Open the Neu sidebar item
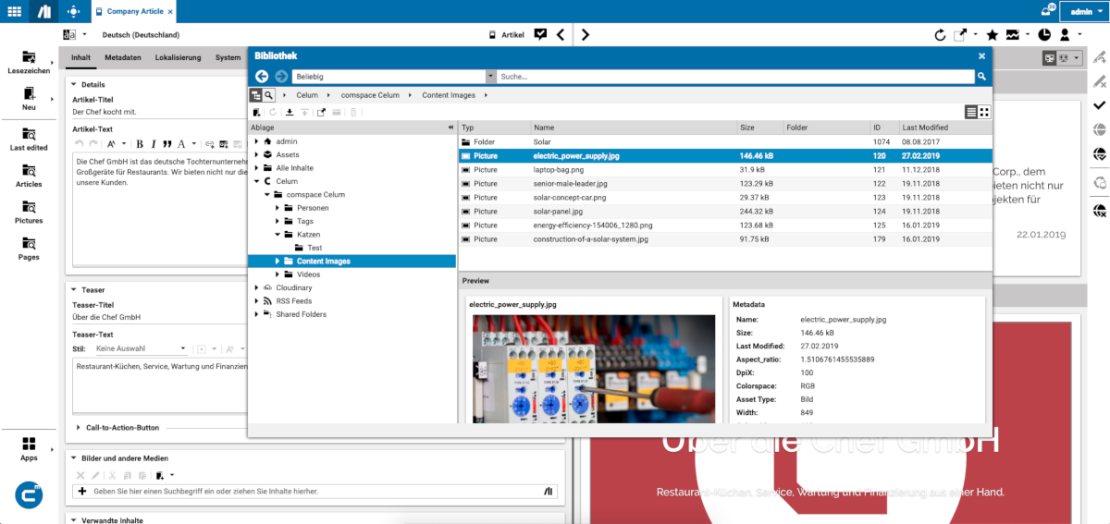1110x524 pixels. point(29,98)
